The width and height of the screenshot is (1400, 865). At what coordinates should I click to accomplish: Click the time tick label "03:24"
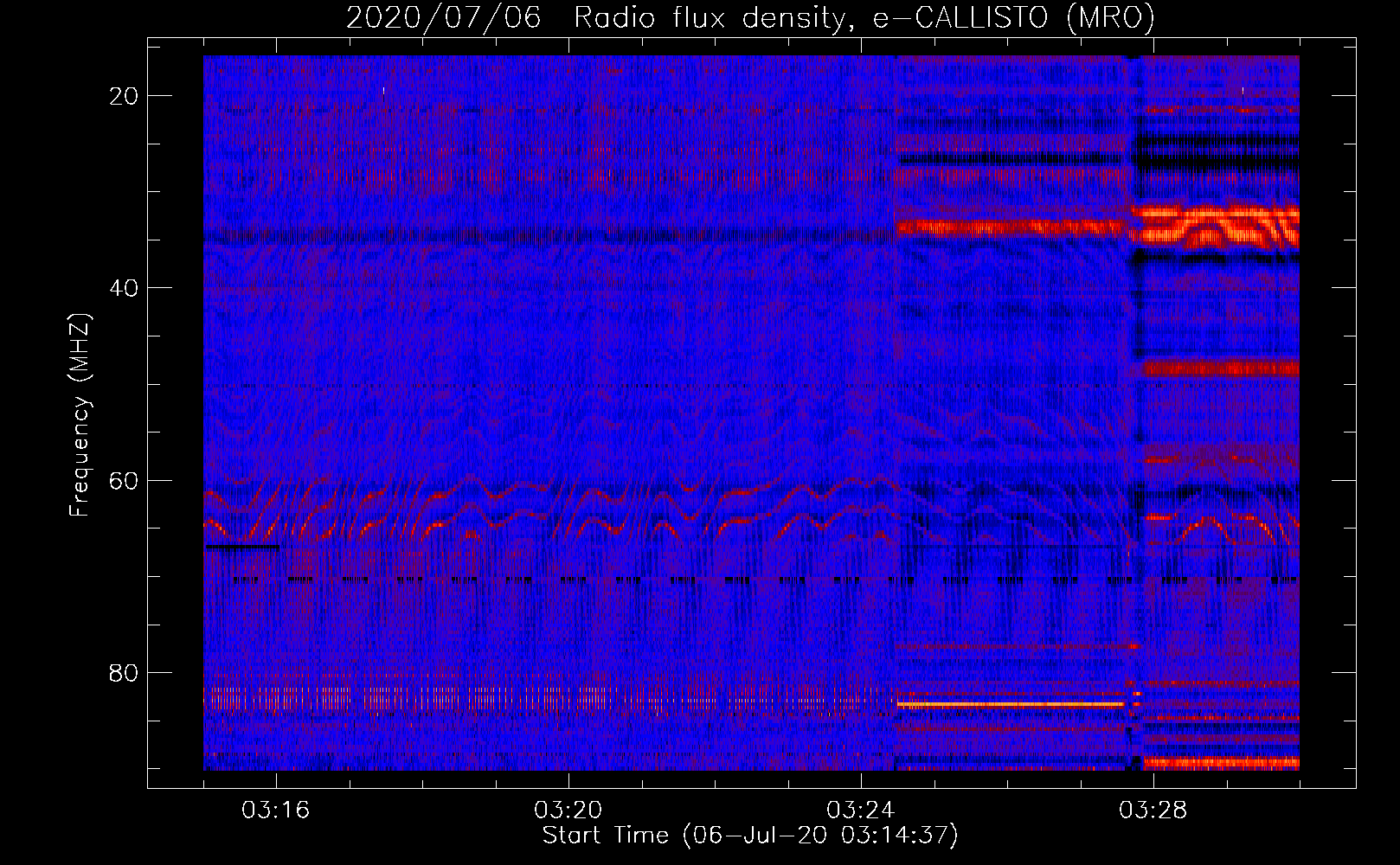[861, 811]
